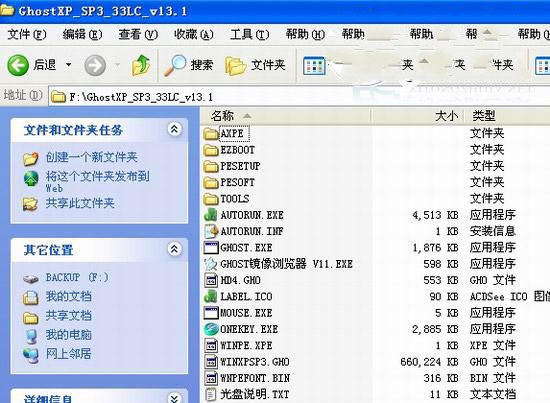This screenshot has width=550, height=403.
Task: Click the green Back arrow icon
Action: [x=18, y=65]
